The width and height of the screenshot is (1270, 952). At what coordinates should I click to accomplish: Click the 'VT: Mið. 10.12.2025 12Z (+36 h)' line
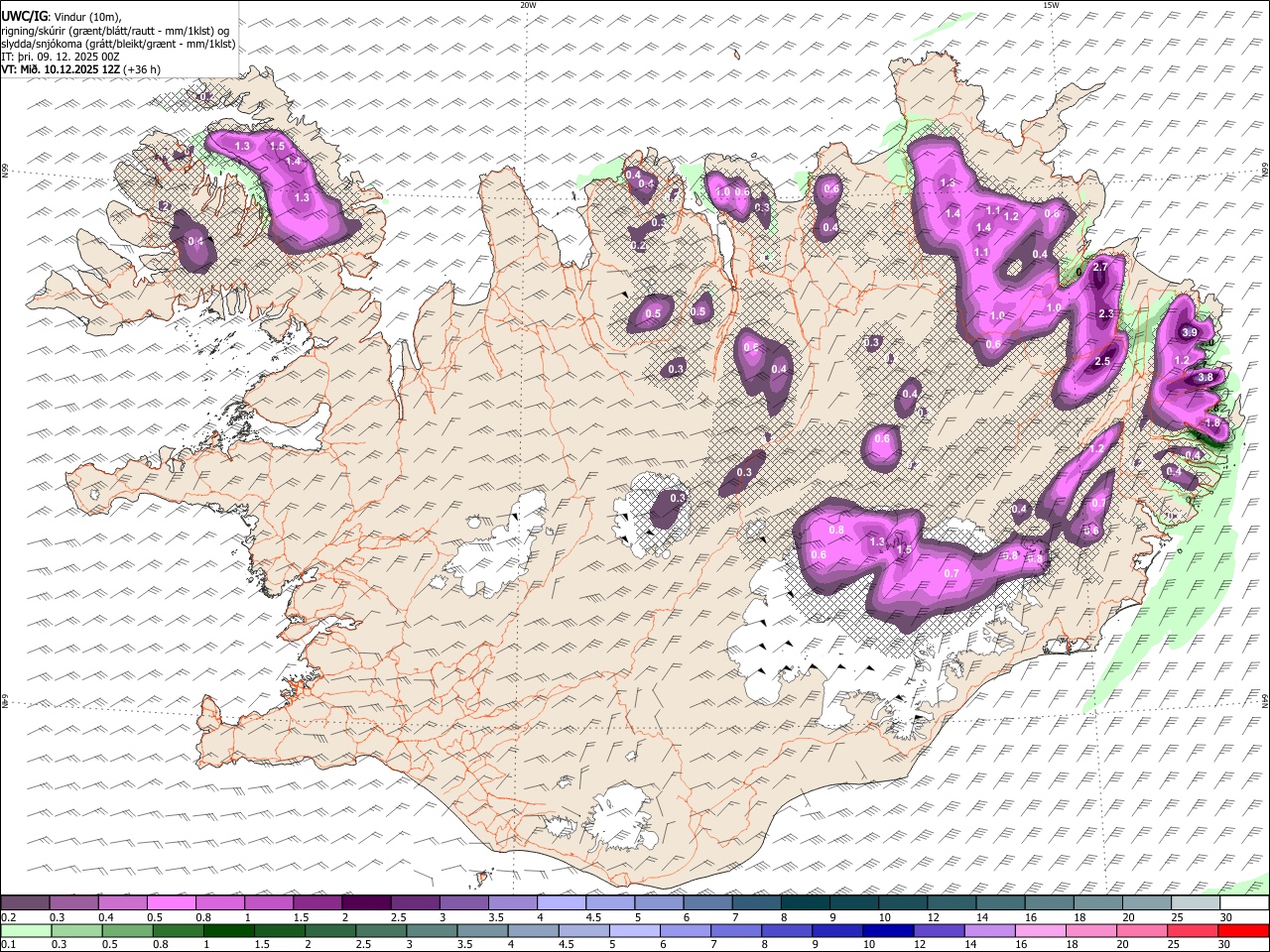[x=80, y=69]
